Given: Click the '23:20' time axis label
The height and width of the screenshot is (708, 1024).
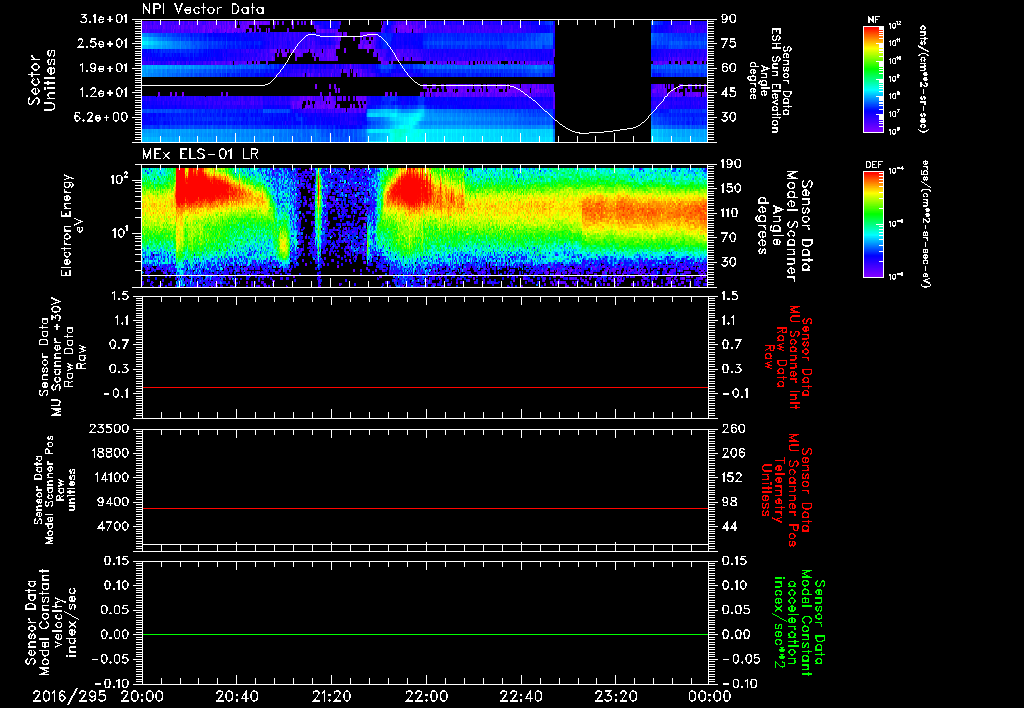Looking at the screenshot, I should tap(615, 696).
